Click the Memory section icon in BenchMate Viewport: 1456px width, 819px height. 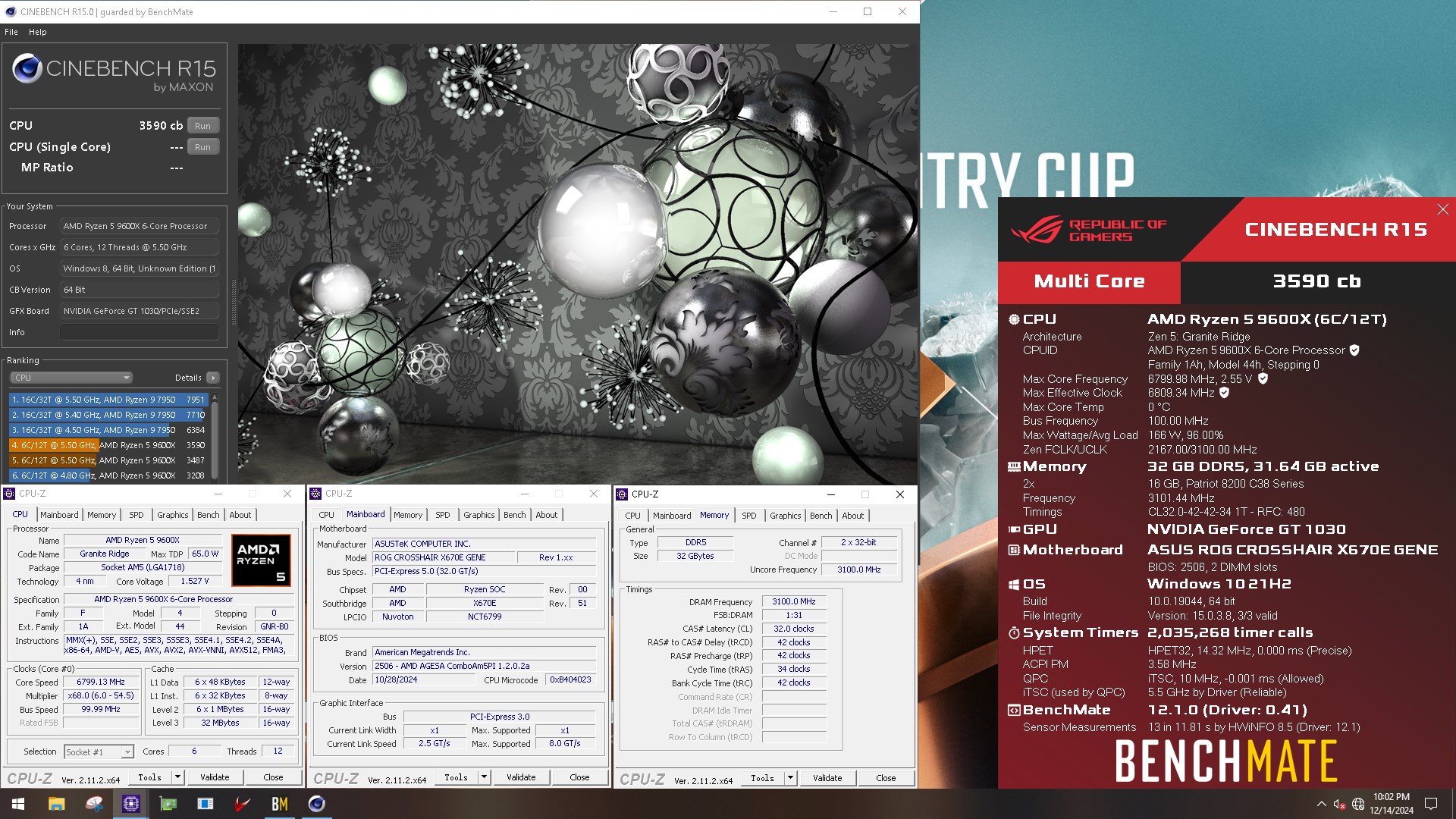click(x=1014, y=467)
